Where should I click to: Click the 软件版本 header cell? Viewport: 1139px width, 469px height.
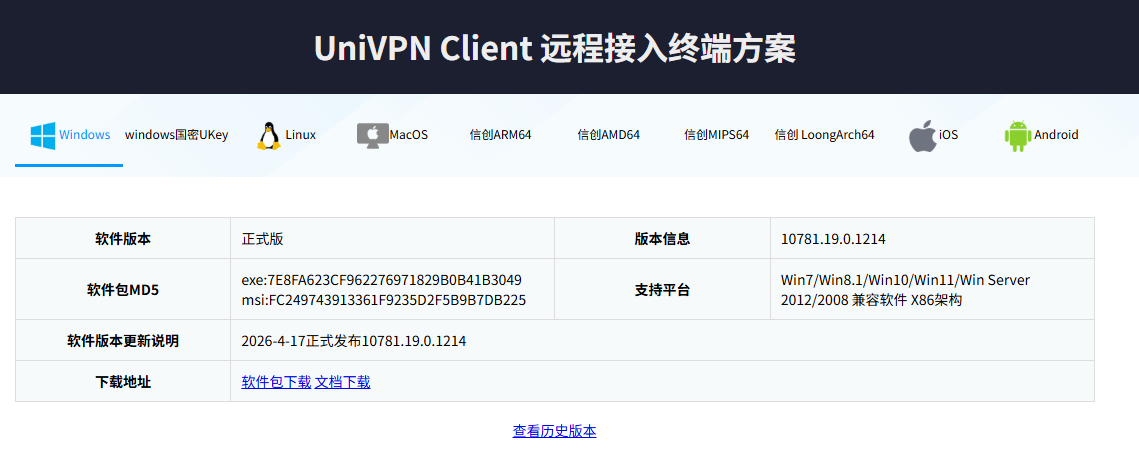tap(123, 238)
